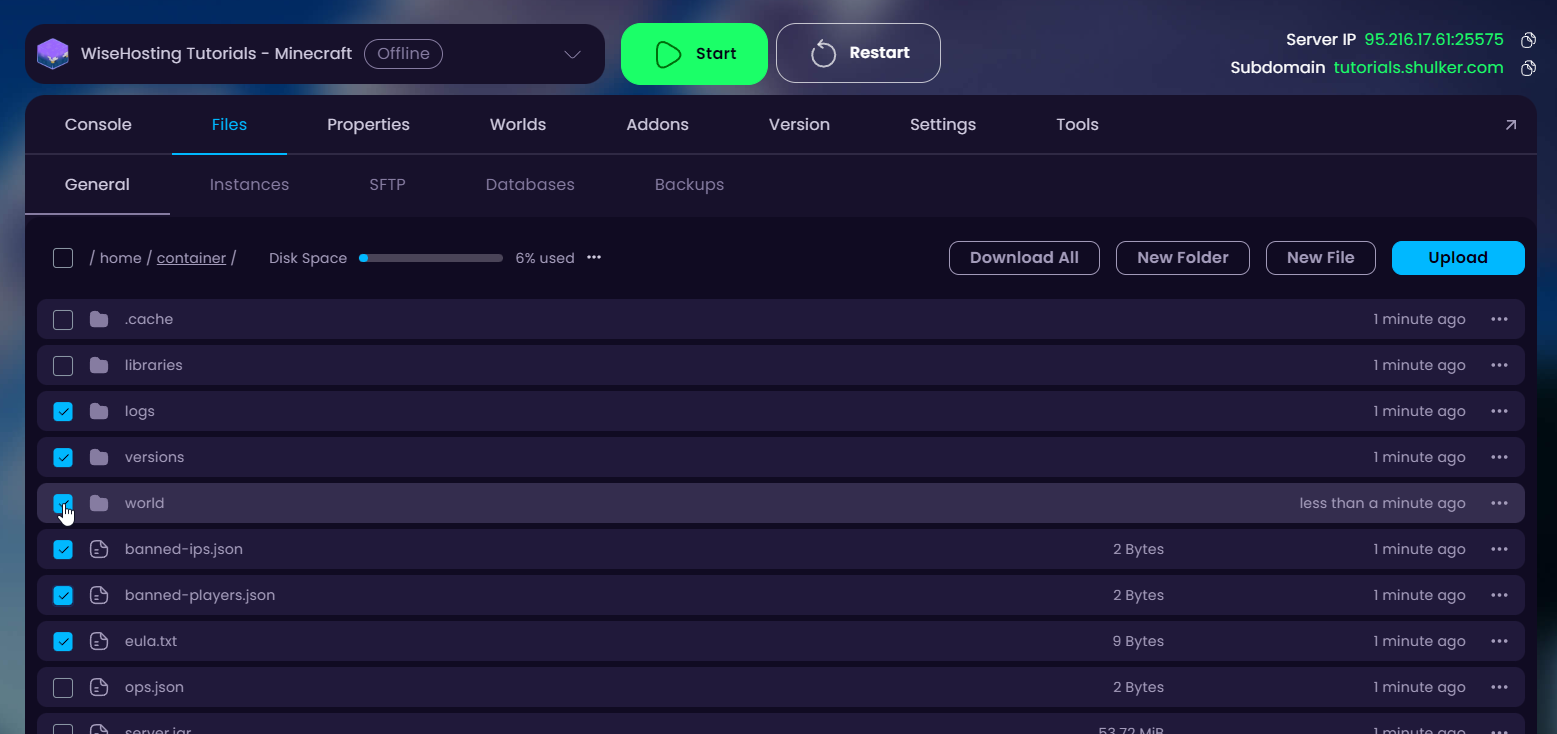1557x734 pixels.
Task: Select the Files tab
Action: point(229,125)
